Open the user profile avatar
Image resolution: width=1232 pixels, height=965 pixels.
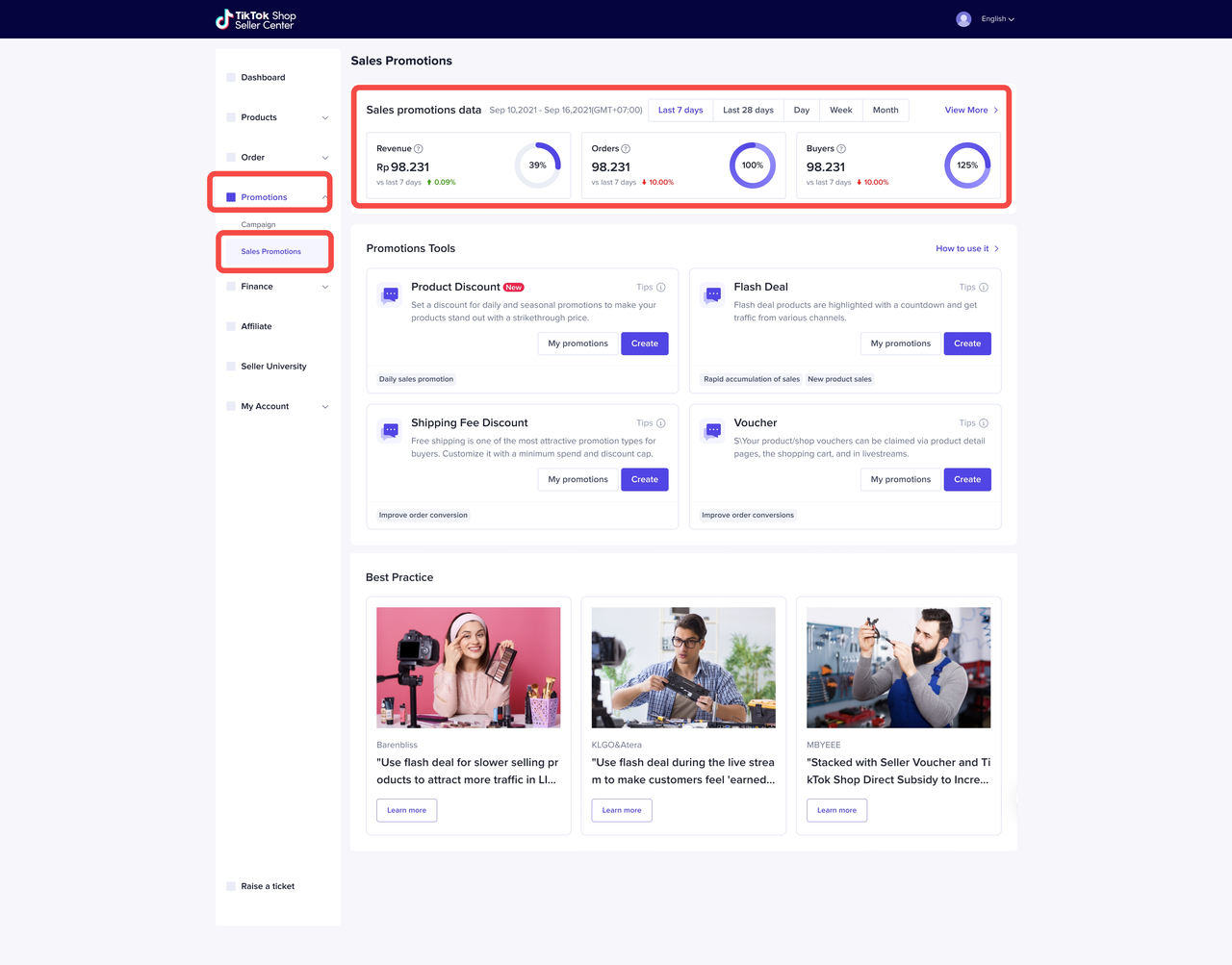click(963, 19)
